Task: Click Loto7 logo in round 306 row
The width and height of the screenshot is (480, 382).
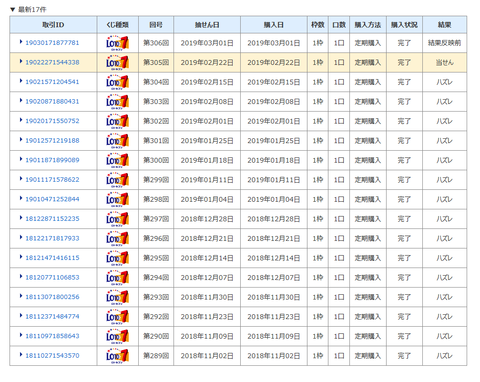Action: 117,43
